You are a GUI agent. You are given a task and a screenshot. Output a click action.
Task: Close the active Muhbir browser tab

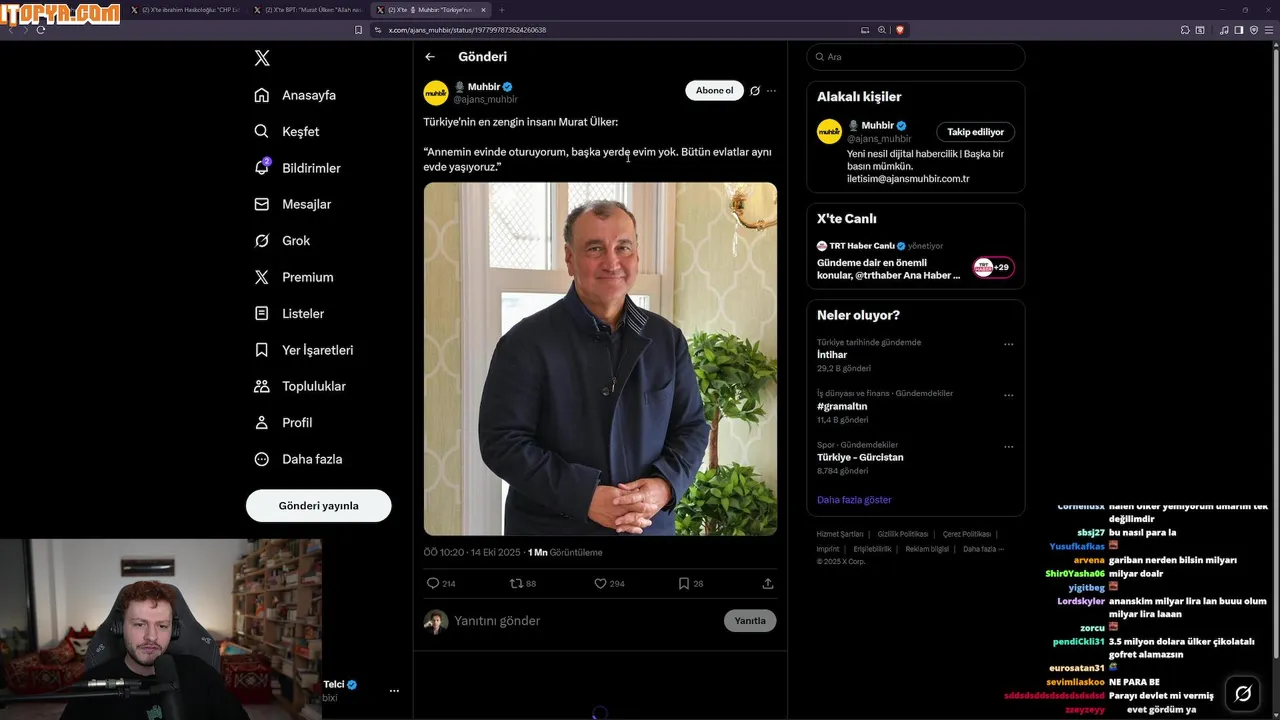click(484, 9)
